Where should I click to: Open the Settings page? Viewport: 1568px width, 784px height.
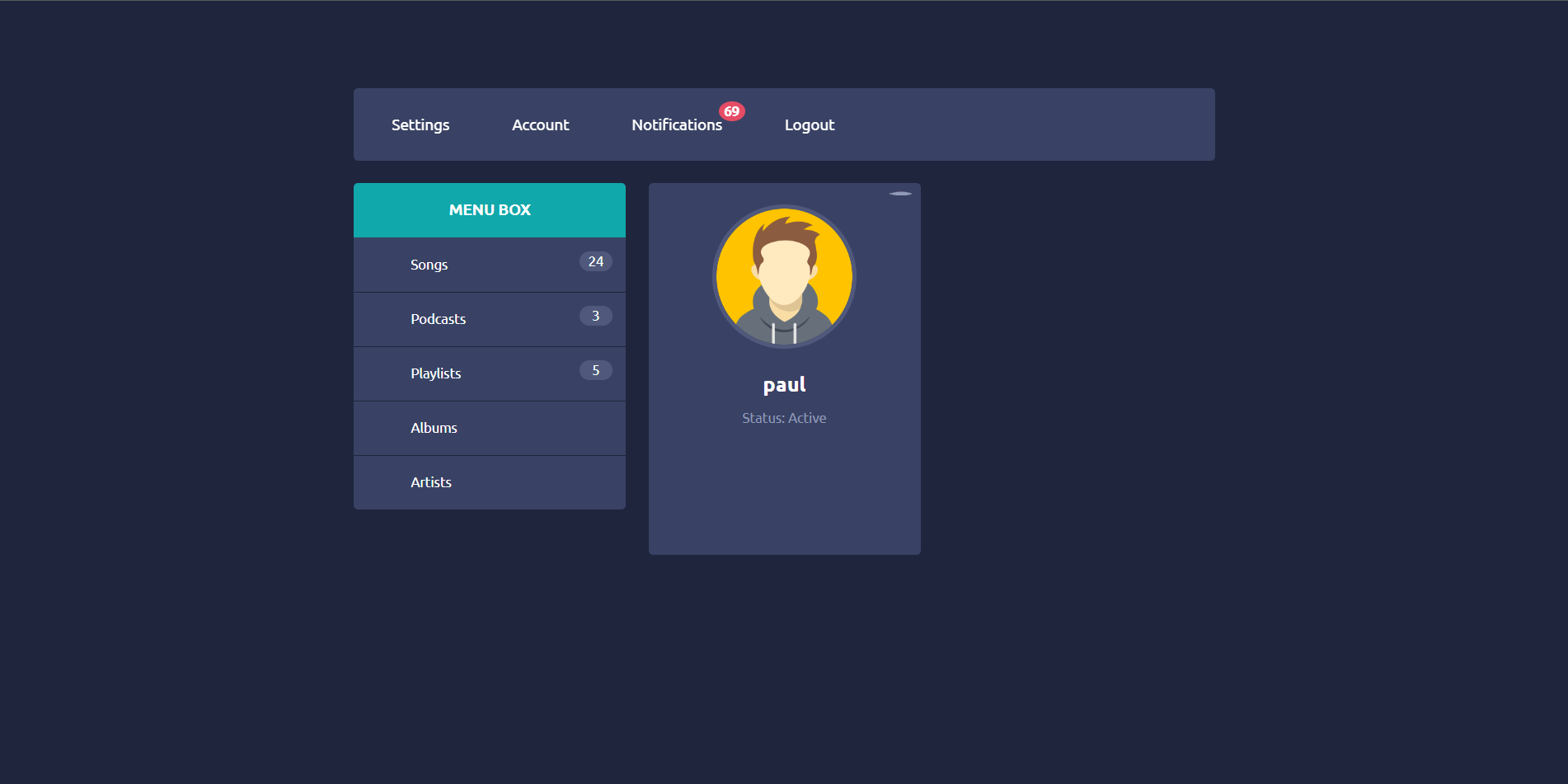(420, 125)
